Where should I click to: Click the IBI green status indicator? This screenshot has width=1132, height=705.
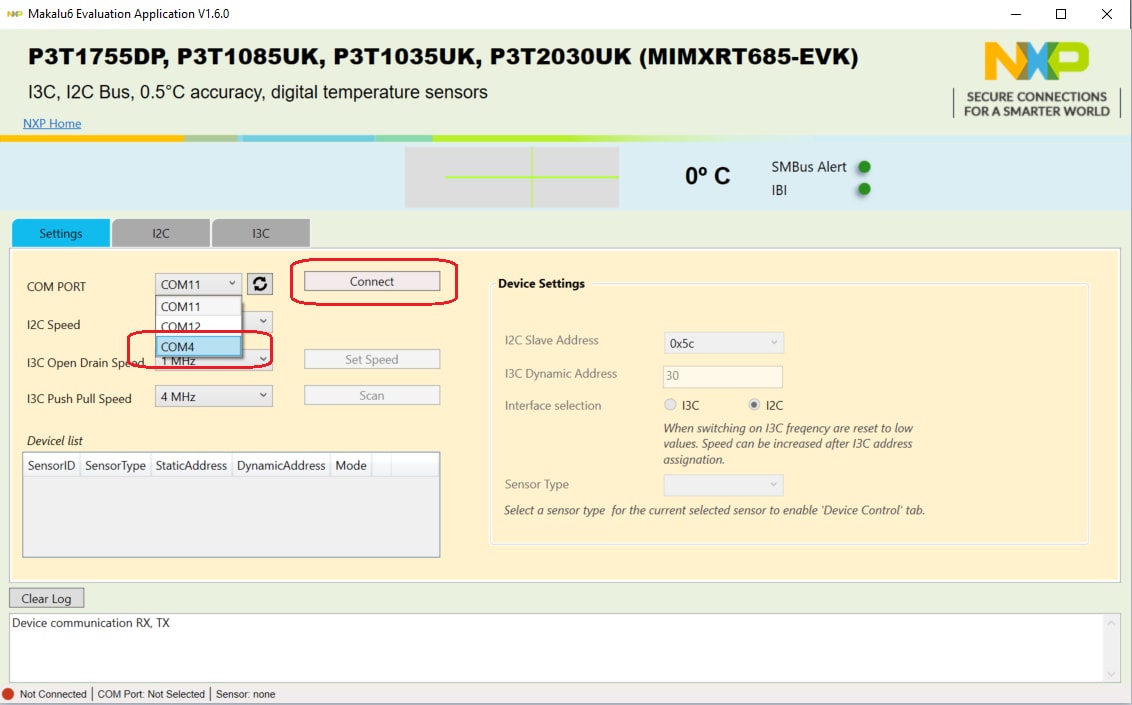click(x=864, y=189)
